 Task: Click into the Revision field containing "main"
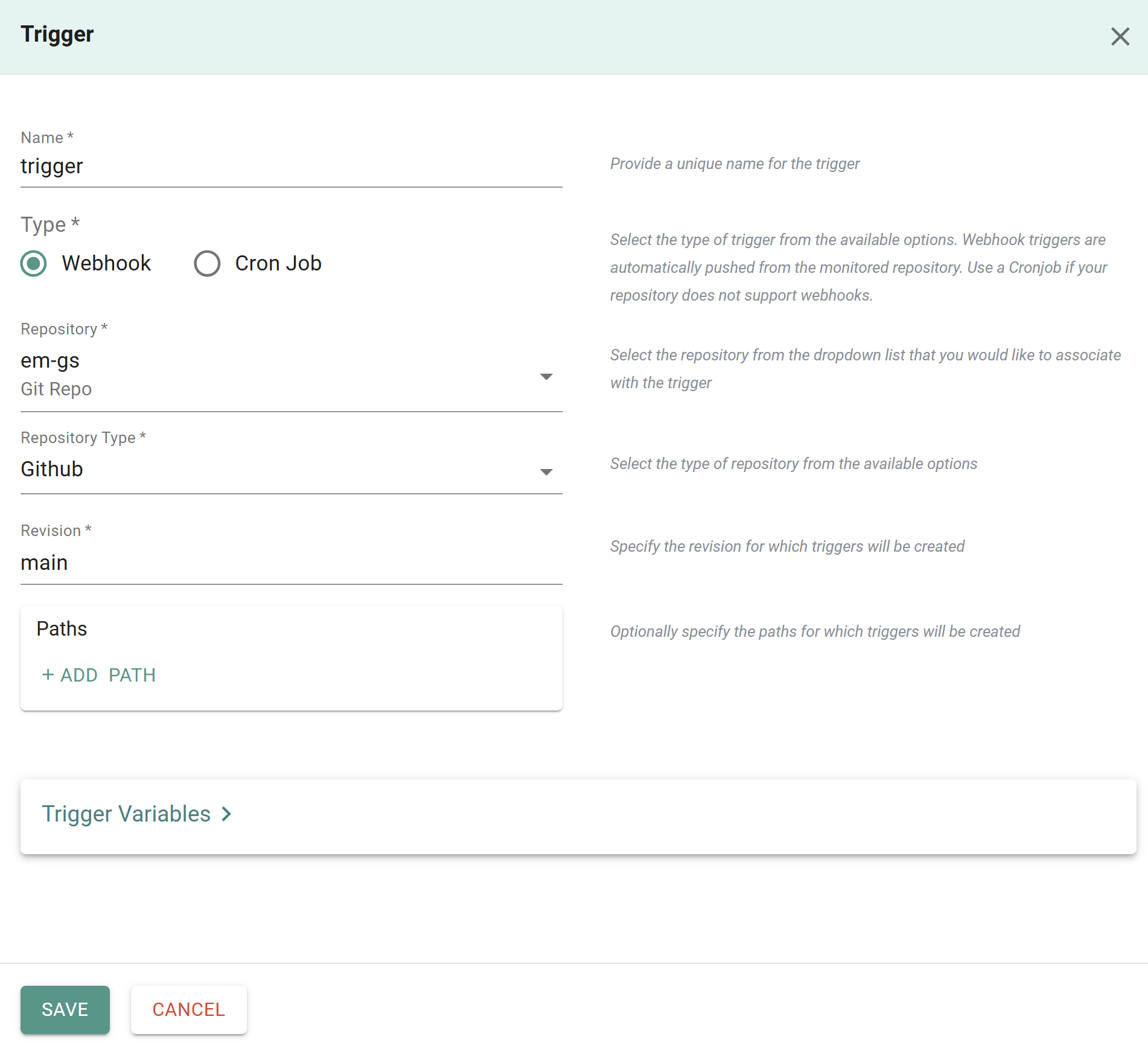point(291,563)
